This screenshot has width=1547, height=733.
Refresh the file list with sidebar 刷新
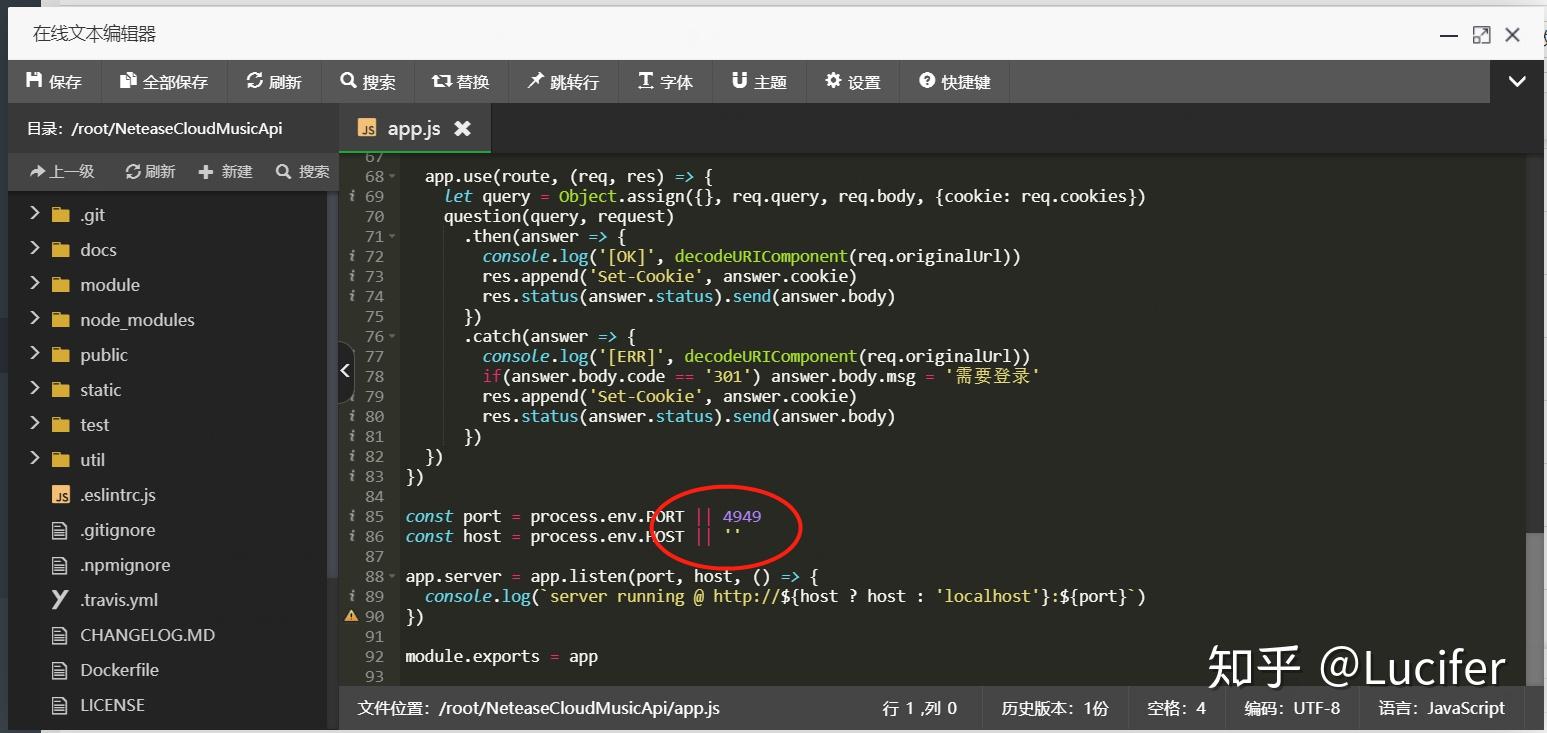pos(149,171)
